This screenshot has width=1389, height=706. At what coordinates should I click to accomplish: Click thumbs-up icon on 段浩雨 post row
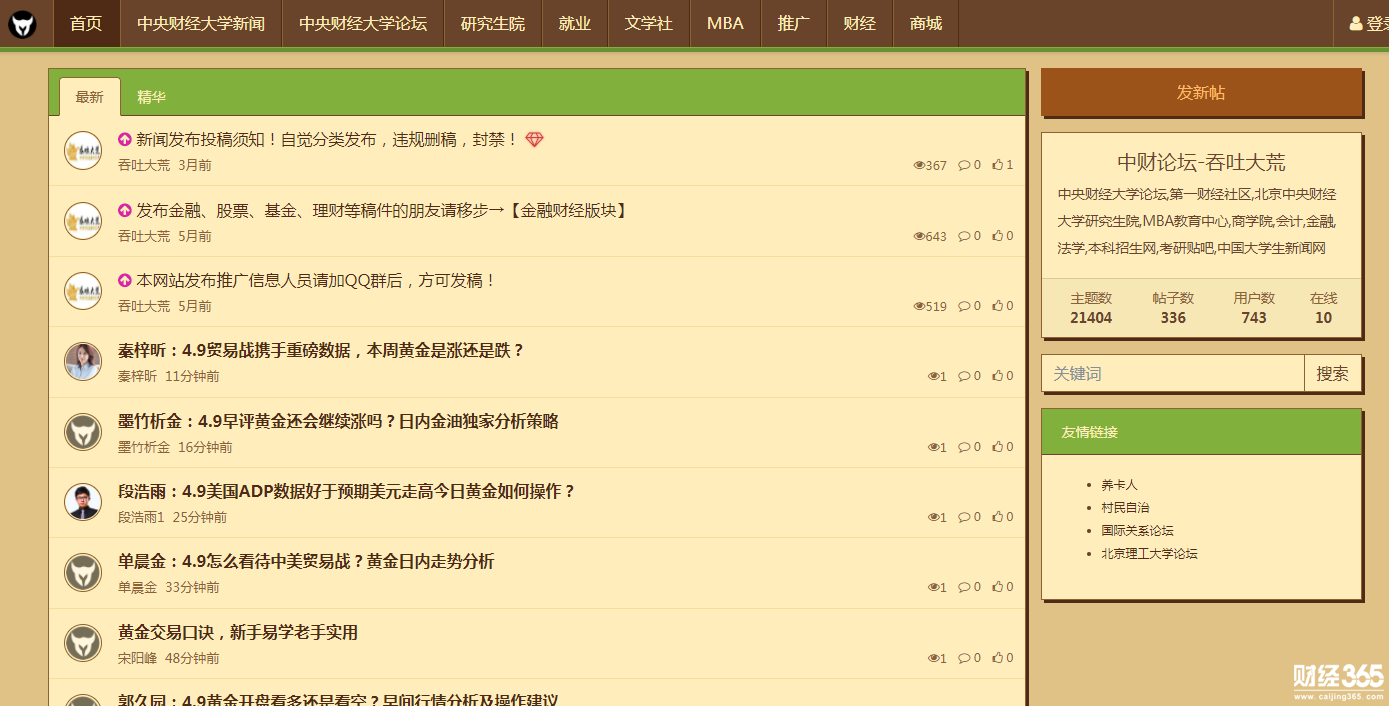pos(997,517)
